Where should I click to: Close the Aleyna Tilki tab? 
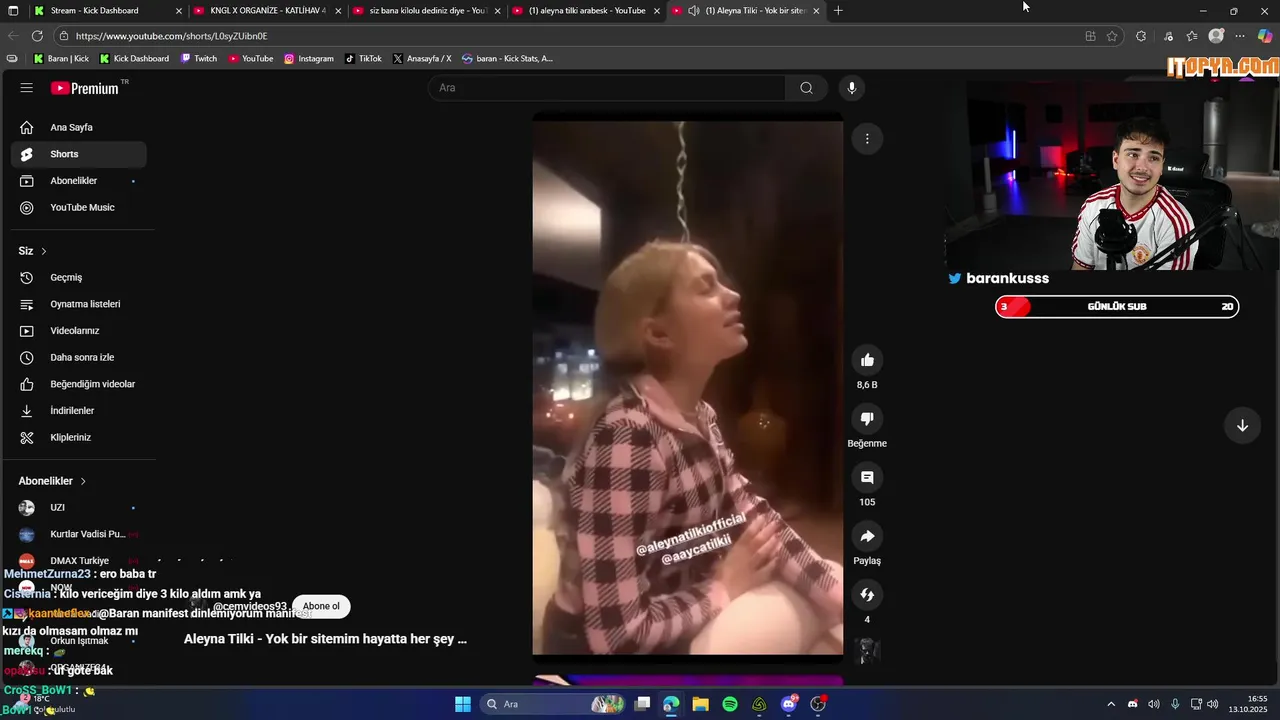817,11
